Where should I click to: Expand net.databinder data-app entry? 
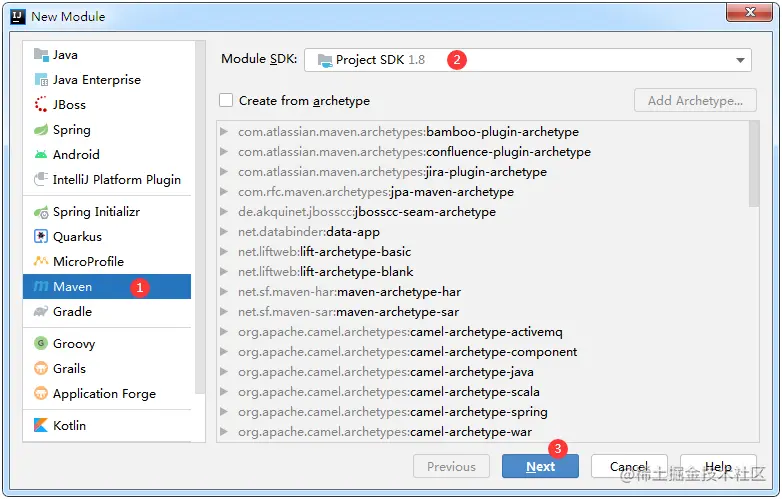[224, 231]
